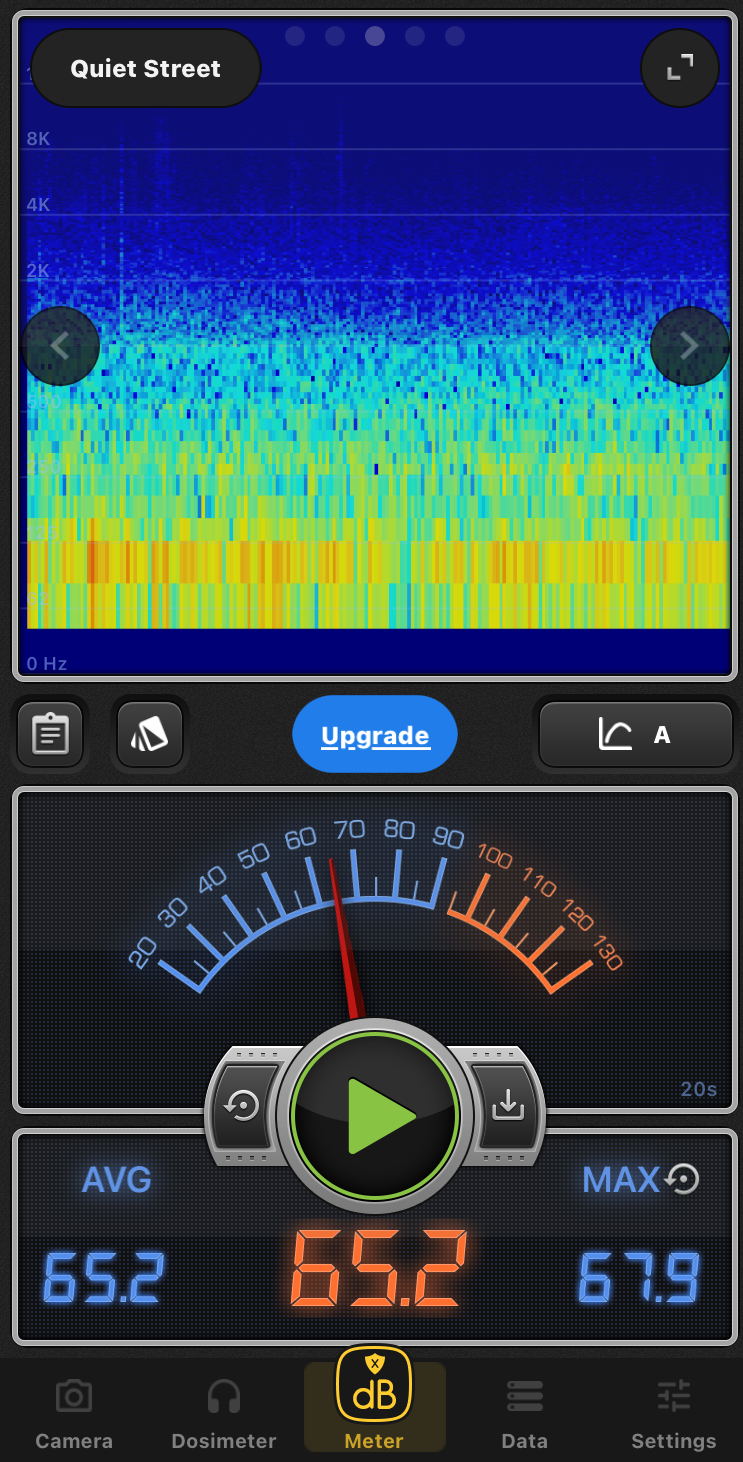Open the A frequency weighting selector
The width and height of the screenshot is (743, 1462).
click(x=636, y=735)
